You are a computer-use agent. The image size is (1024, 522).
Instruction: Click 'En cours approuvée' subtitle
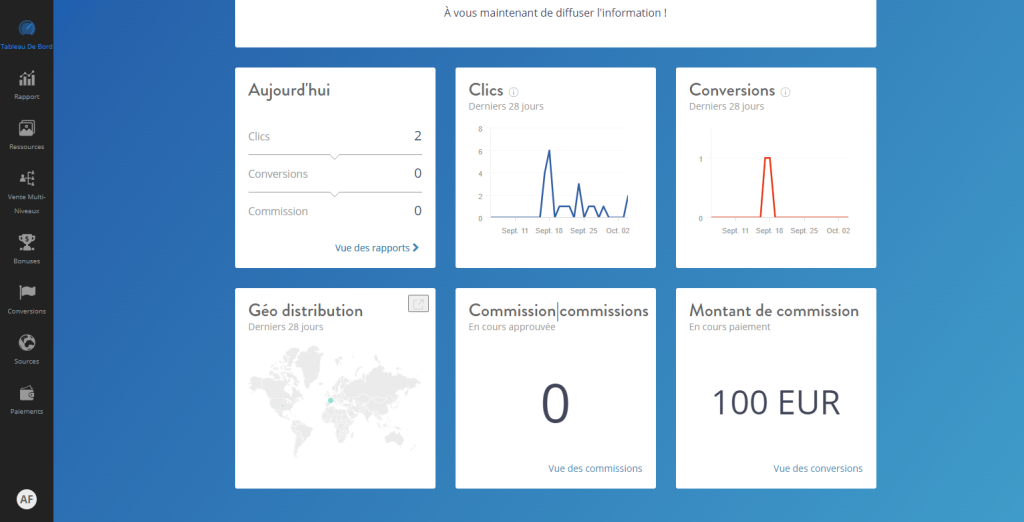[512, 327]
